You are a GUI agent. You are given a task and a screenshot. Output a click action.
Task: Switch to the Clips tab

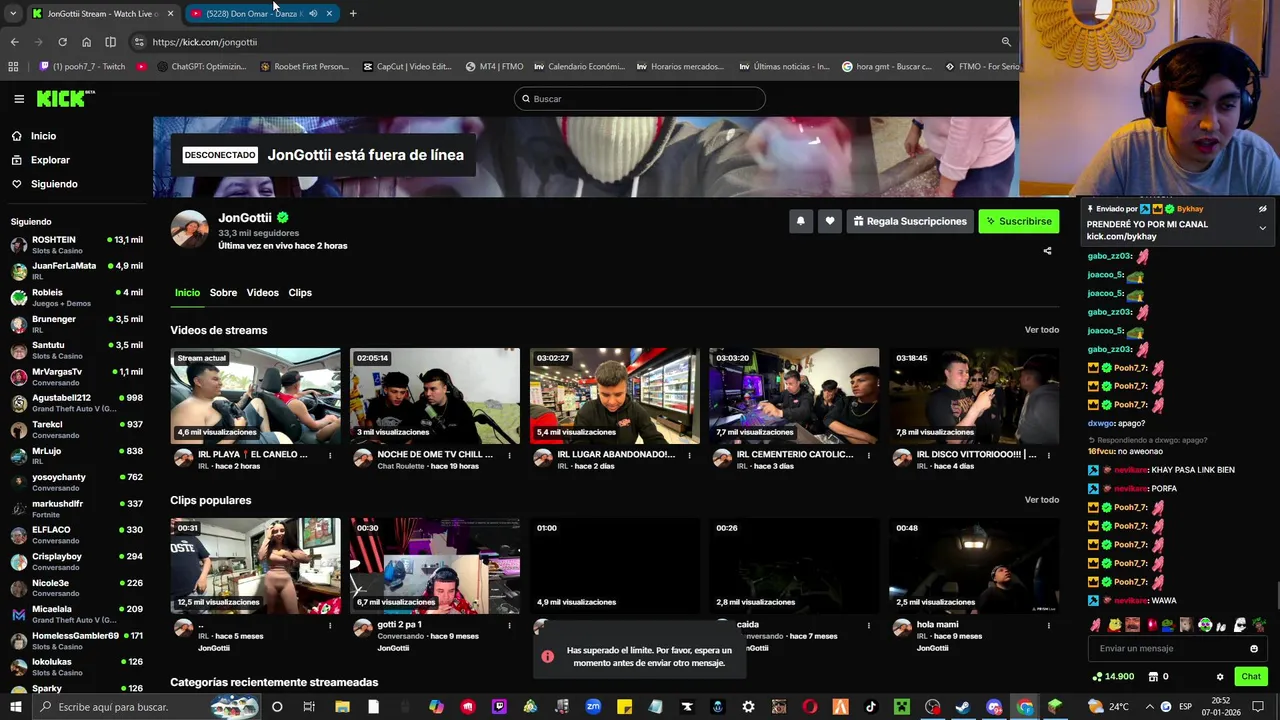(300, 293)
